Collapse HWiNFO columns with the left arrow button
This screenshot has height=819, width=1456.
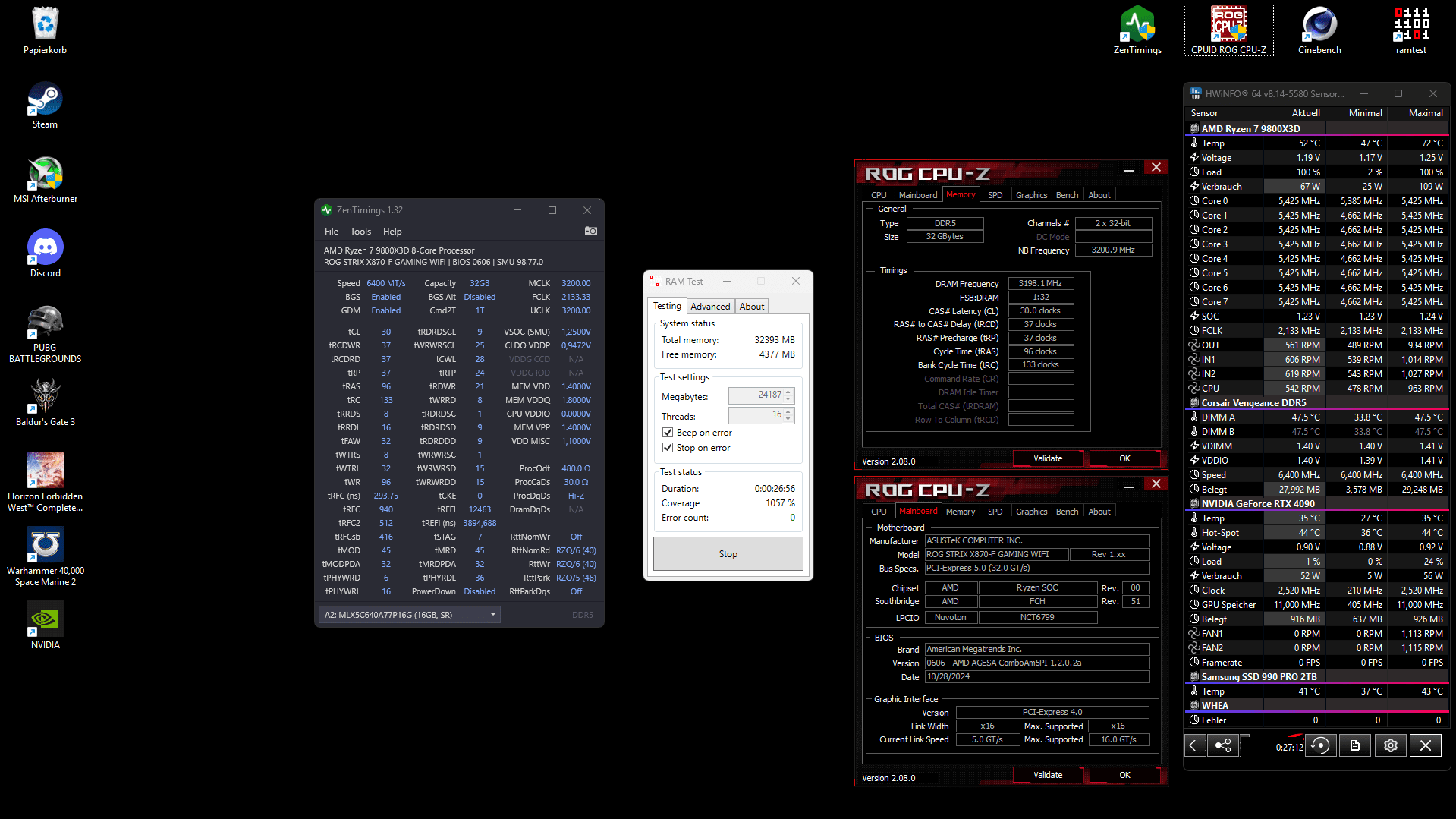(1193, 745)
